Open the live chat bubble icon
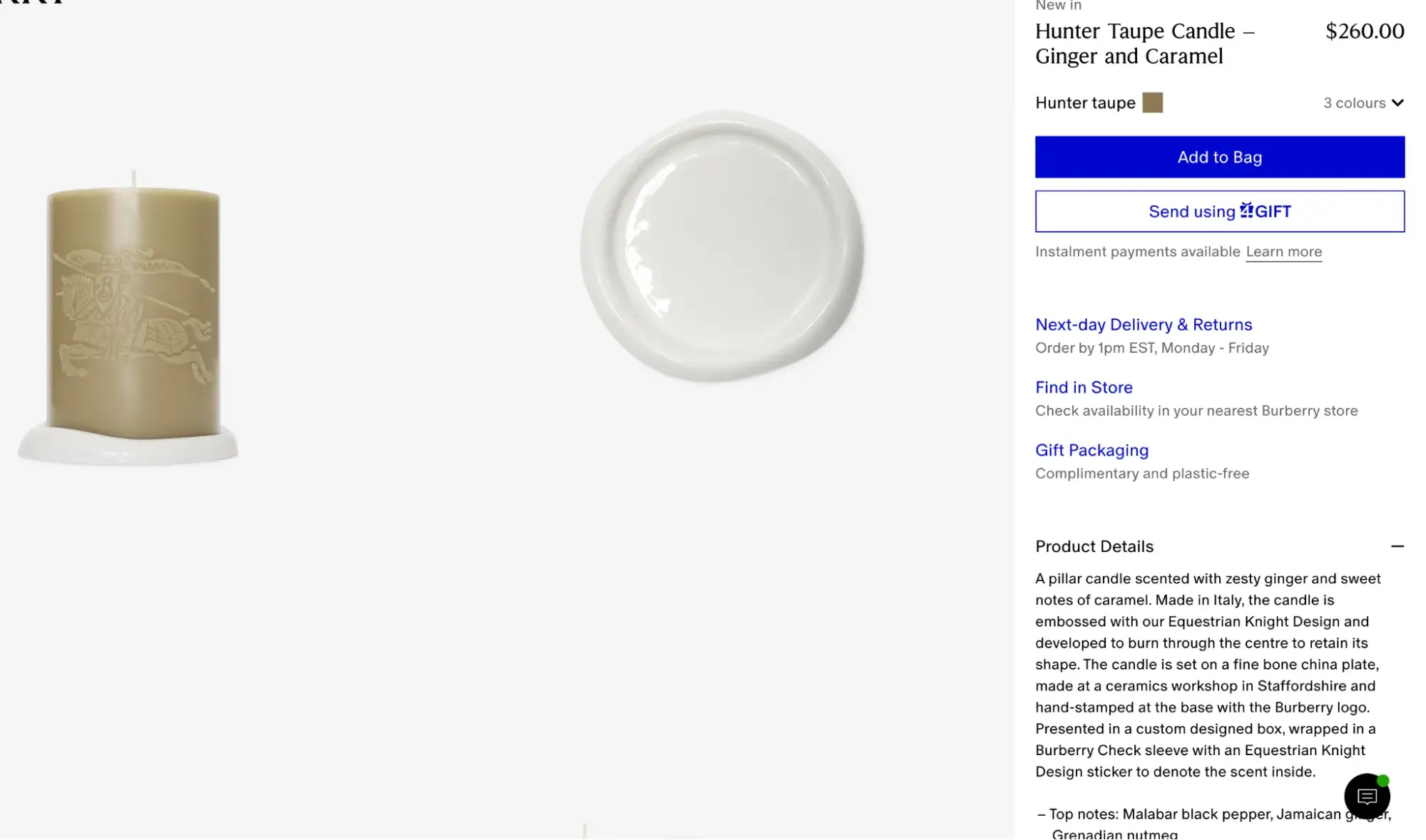 pos(1366,797)
